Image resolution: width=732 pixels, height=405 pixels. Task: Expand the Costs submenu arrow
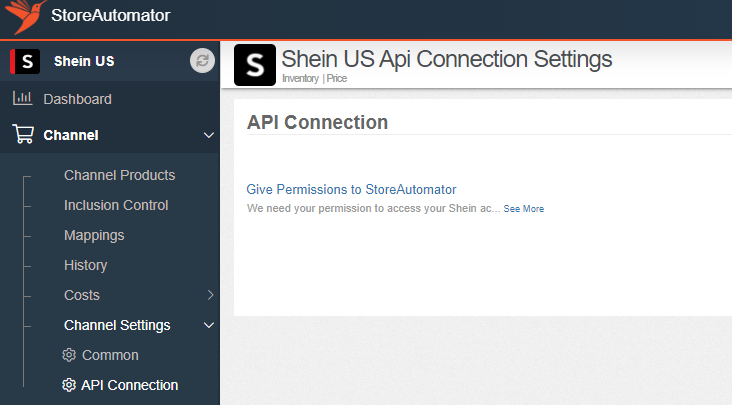tap(211, 295)
